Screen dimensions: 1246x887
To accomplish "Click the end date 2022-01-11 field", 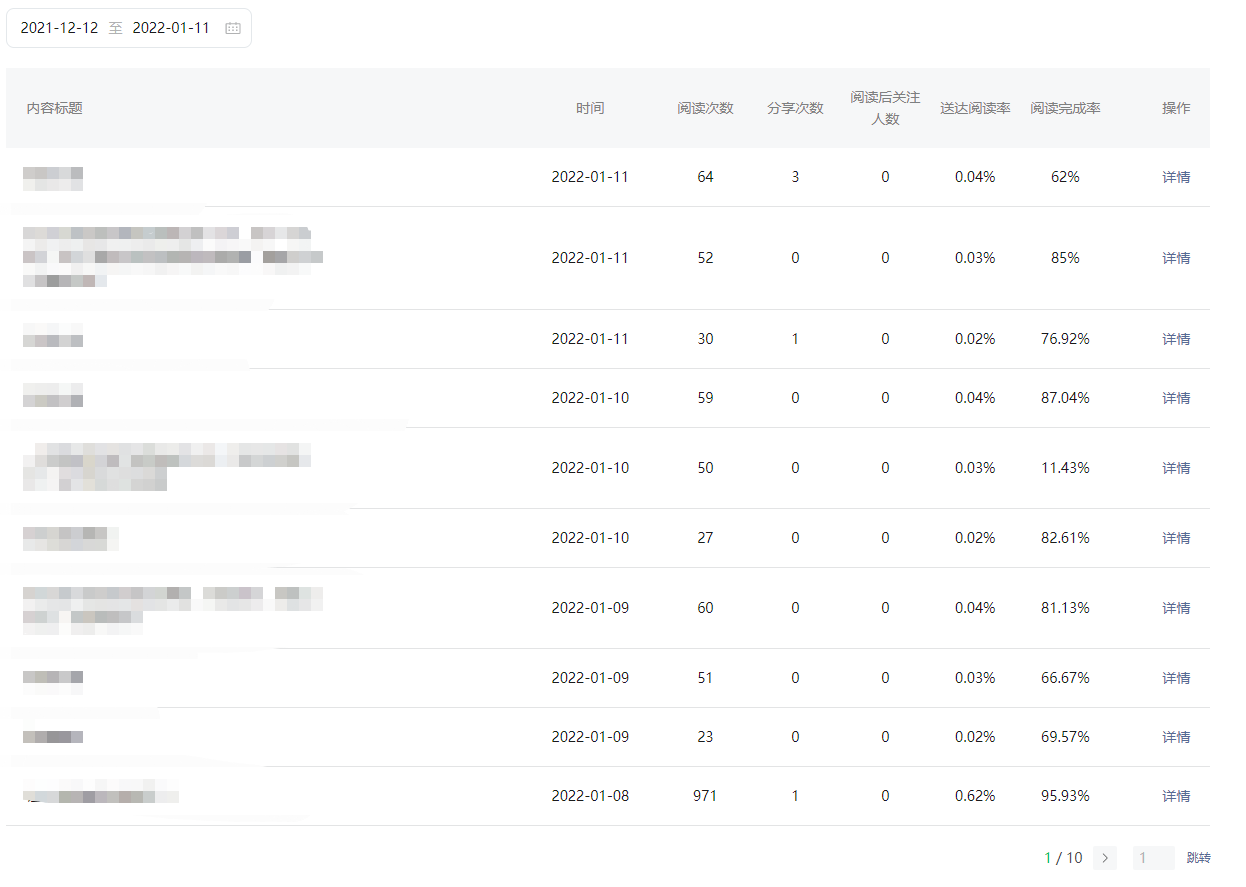I will [x=171, y=28].
